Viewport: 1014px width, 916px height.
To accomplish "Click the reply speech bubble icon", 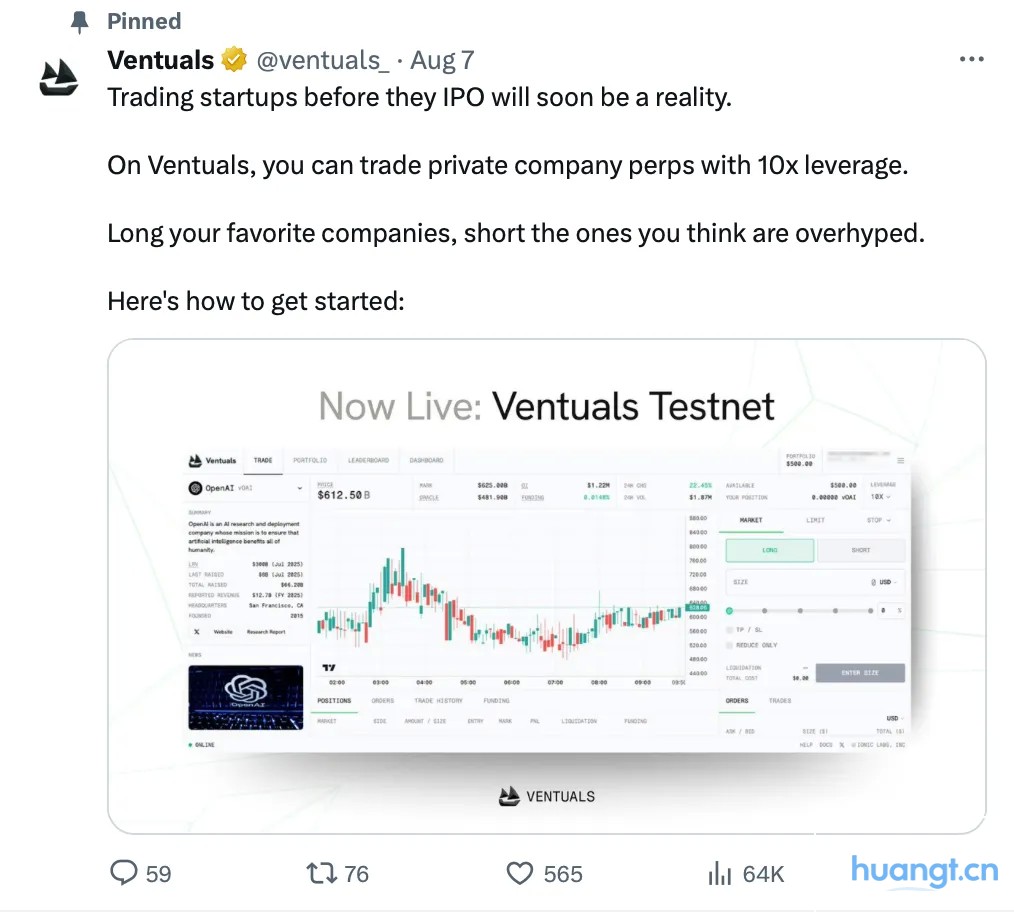I will pos(124,873).
